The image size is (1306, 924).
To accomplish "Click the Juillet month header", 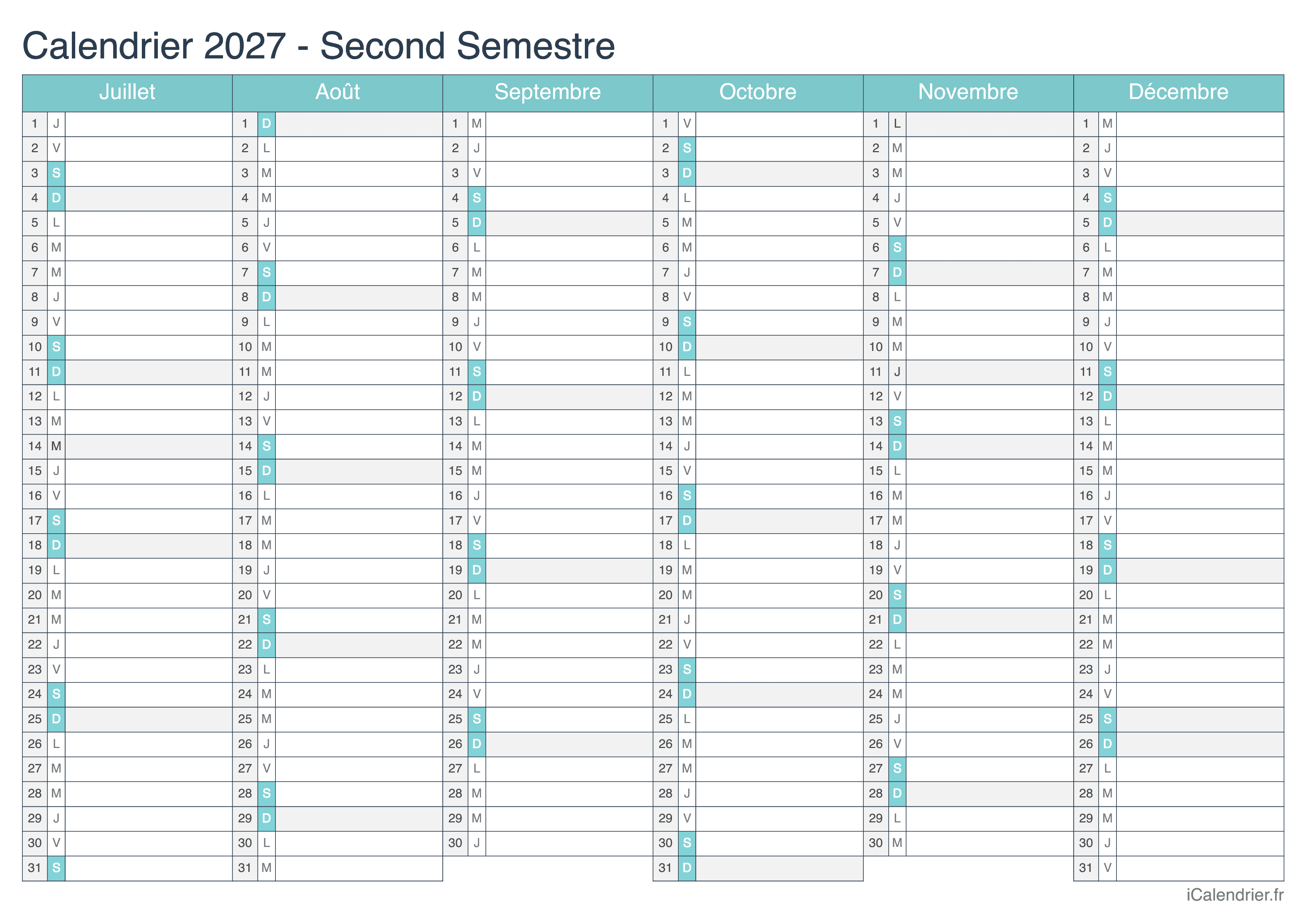I will (127, 92).
